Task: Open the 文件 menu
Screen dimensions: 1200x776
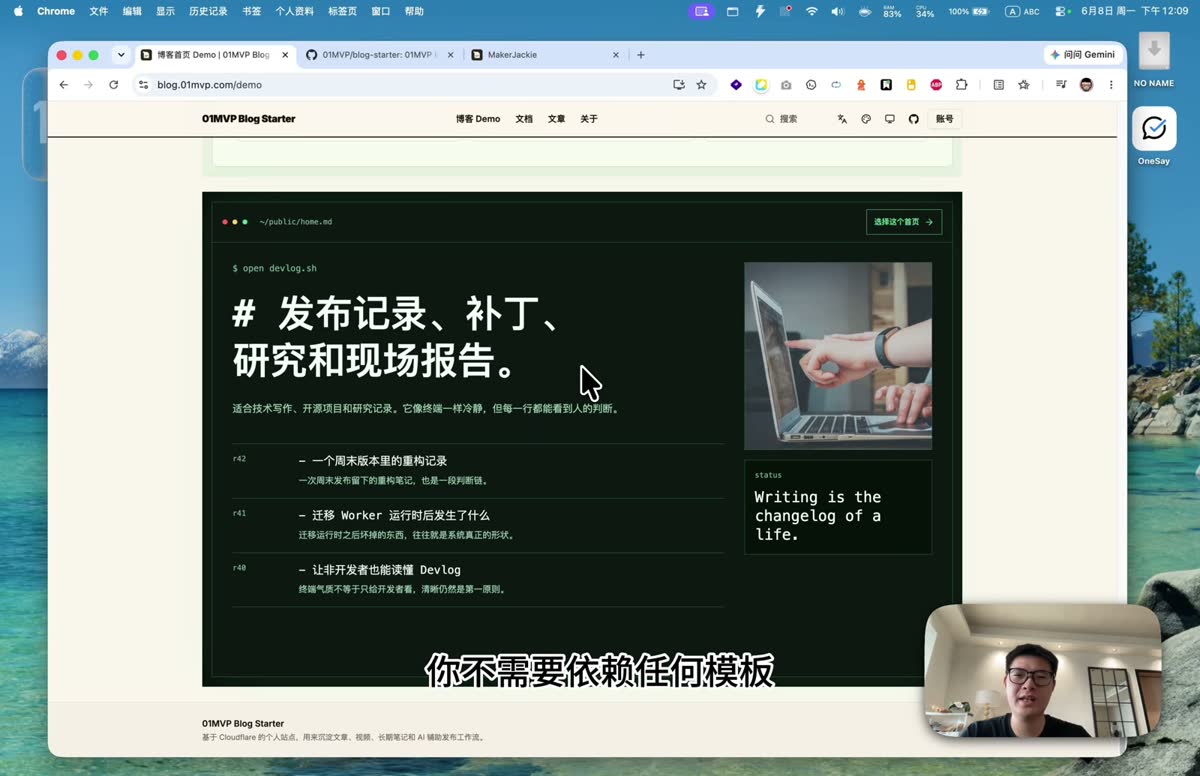Action: (x=99, y=11)
